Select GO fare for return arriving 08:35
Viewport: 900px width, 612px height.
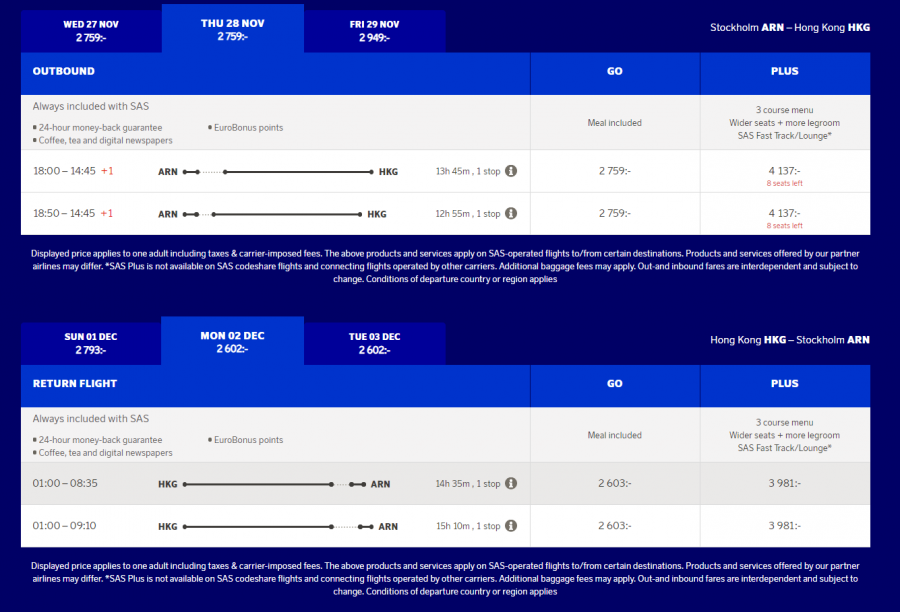(615, 483)
